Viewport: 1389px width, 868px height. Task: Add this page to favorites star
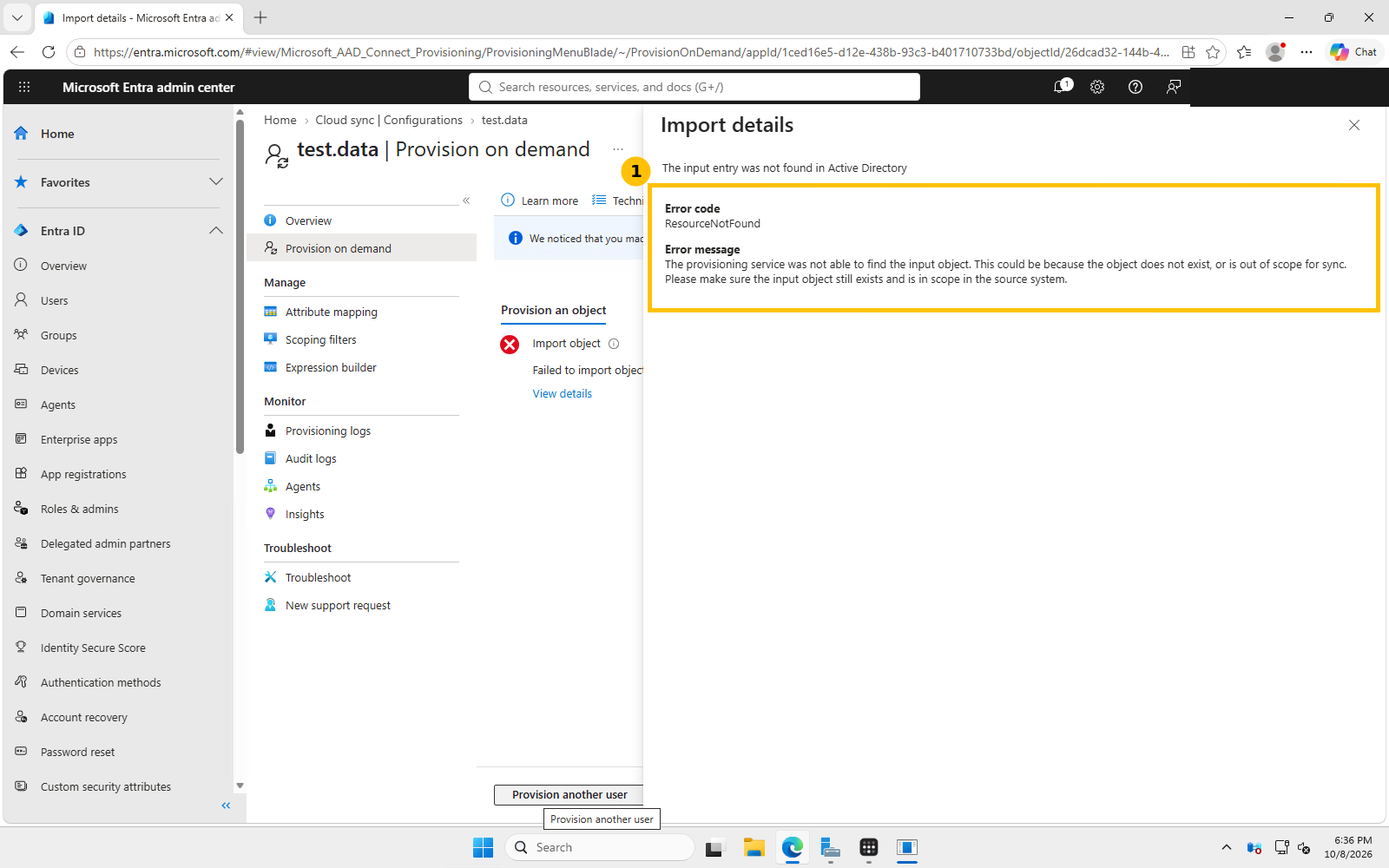(x=1213, y=52)
